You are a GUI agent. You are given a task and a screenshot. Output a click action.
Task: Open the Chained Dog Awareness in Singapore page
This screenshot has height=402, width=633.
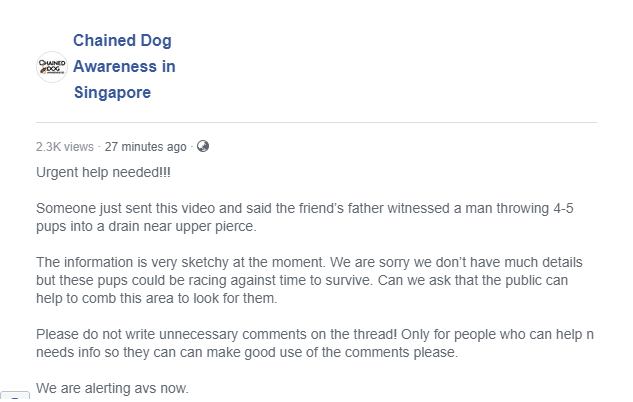pyautogui.click(x=124, y=67)
